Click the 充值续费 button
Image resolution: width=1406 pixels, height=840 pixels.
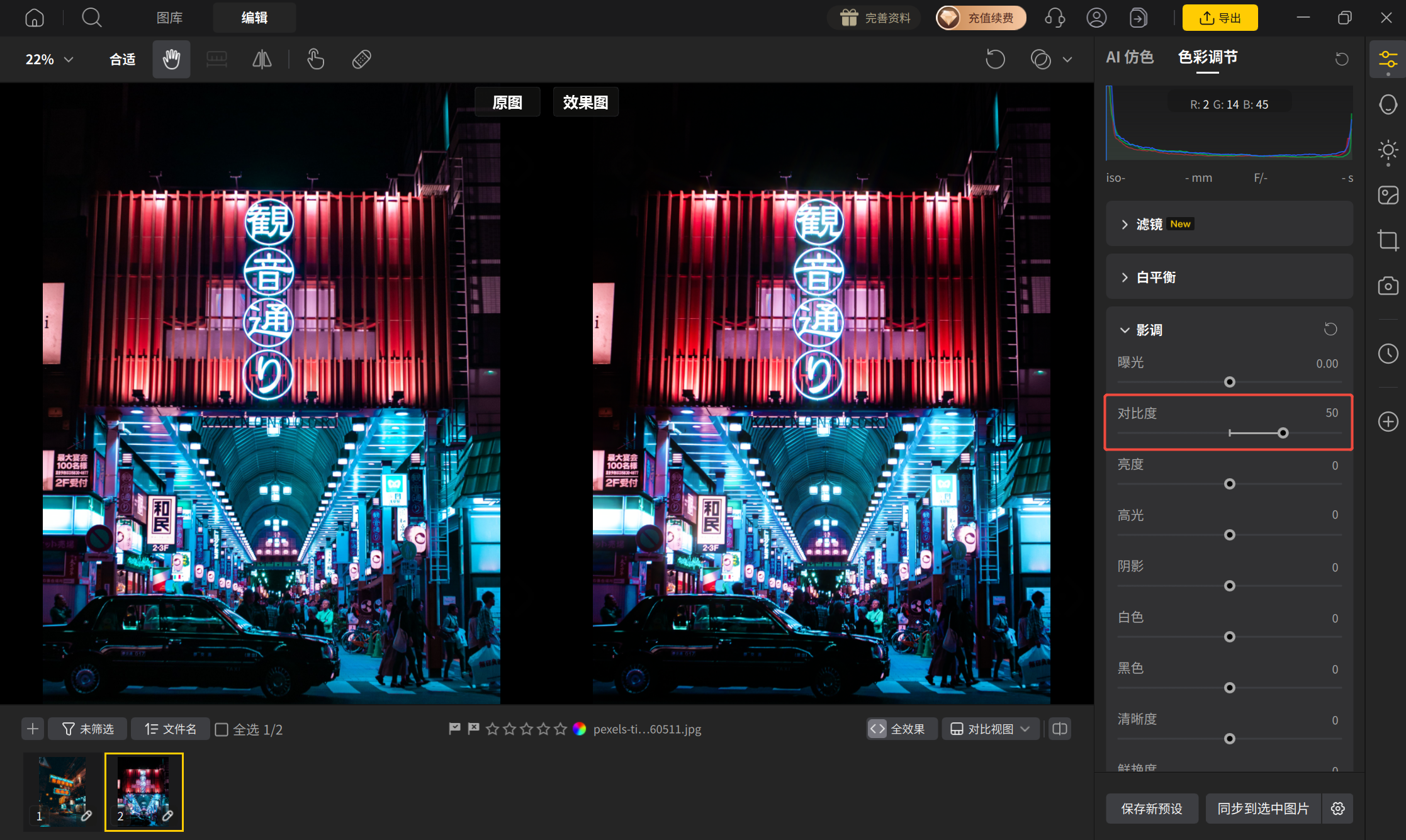(x=981, y=18)
